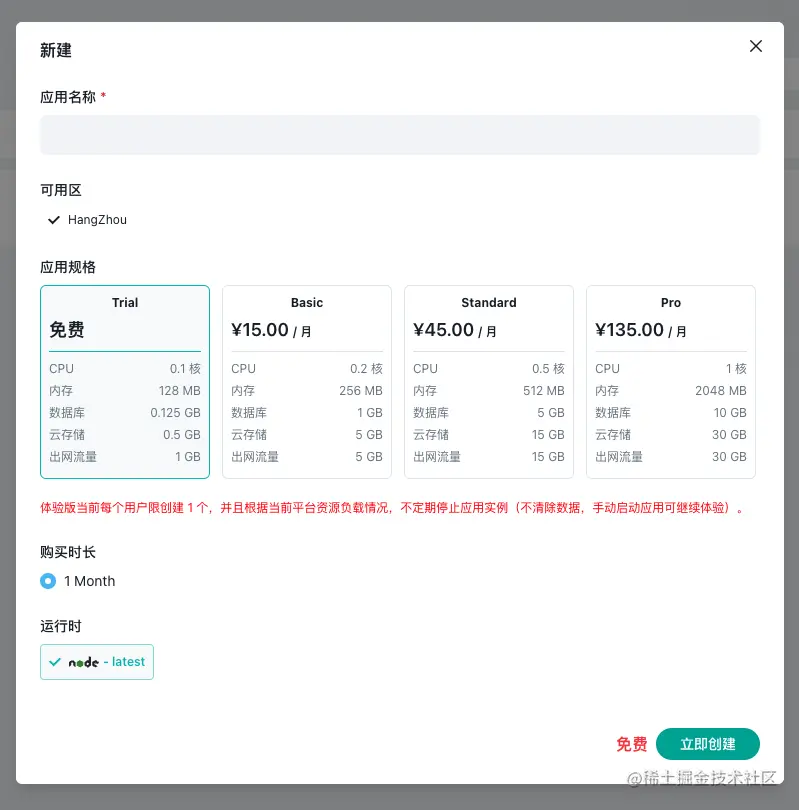Click the Standard plan 5 GB database value
Viewport: 799px width, 810px height.
pyautogui.click(x=551, y=413)
